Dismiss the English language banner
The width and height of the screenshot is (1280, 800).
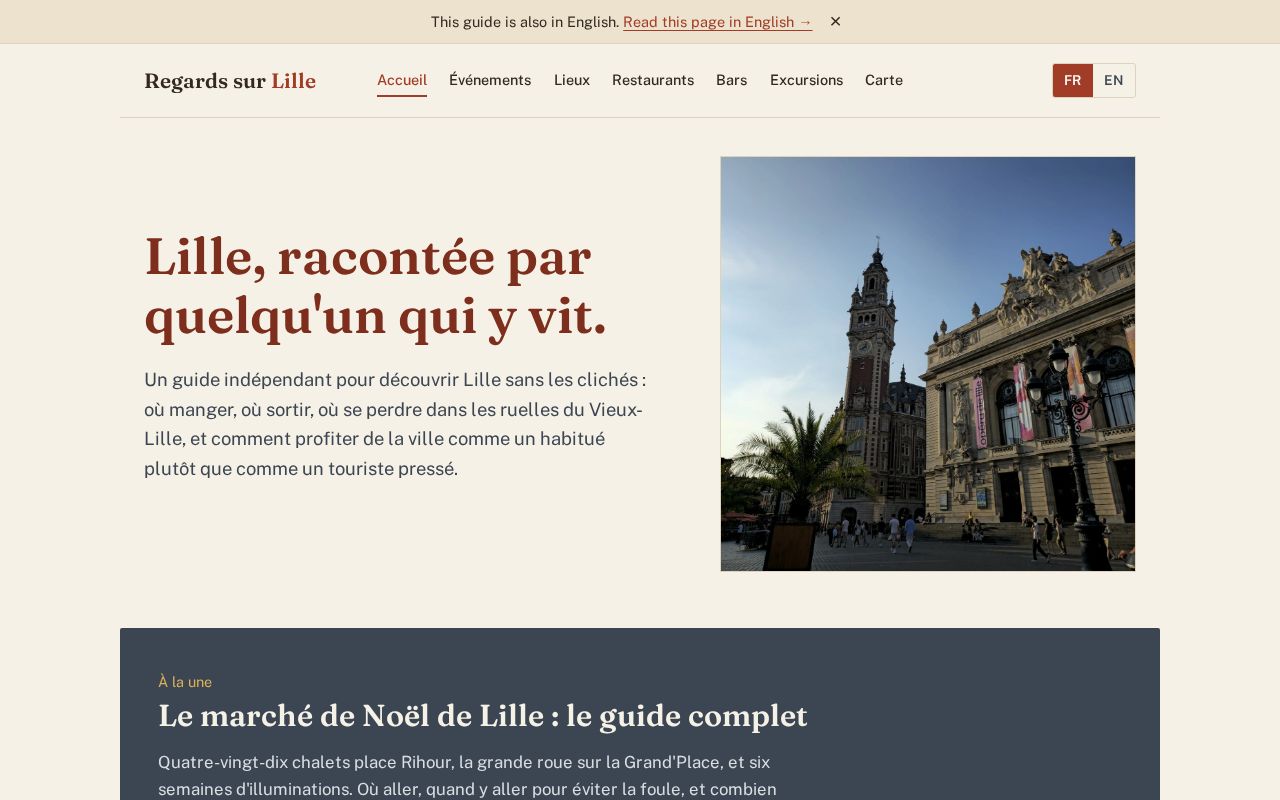(836, 21)
